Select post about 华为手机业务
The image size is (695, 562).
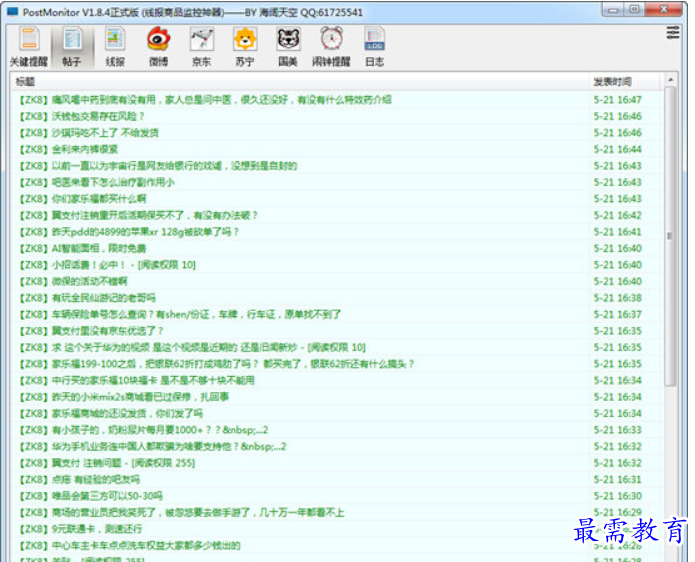152,446
